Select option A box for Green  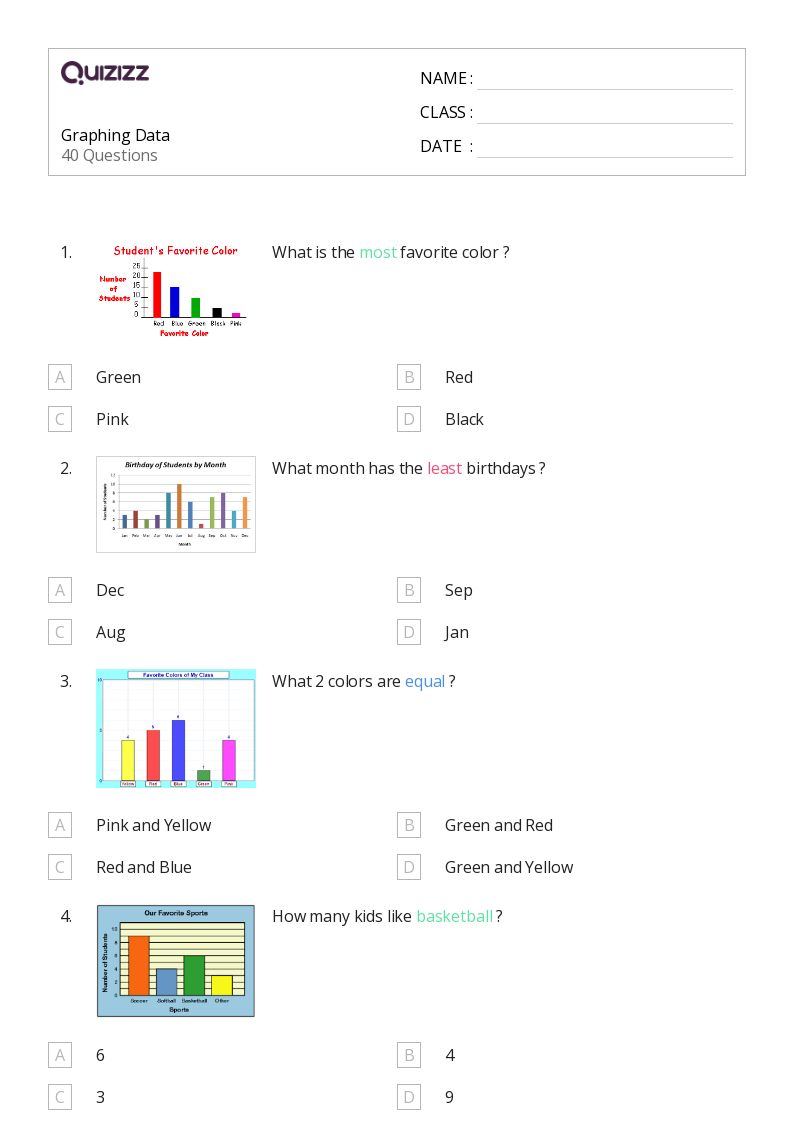[60, 377]
